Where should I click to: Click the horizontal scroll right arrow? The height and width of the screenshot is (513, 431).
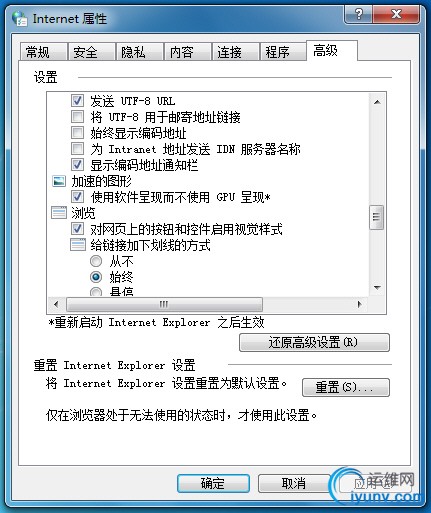(359, 304)
